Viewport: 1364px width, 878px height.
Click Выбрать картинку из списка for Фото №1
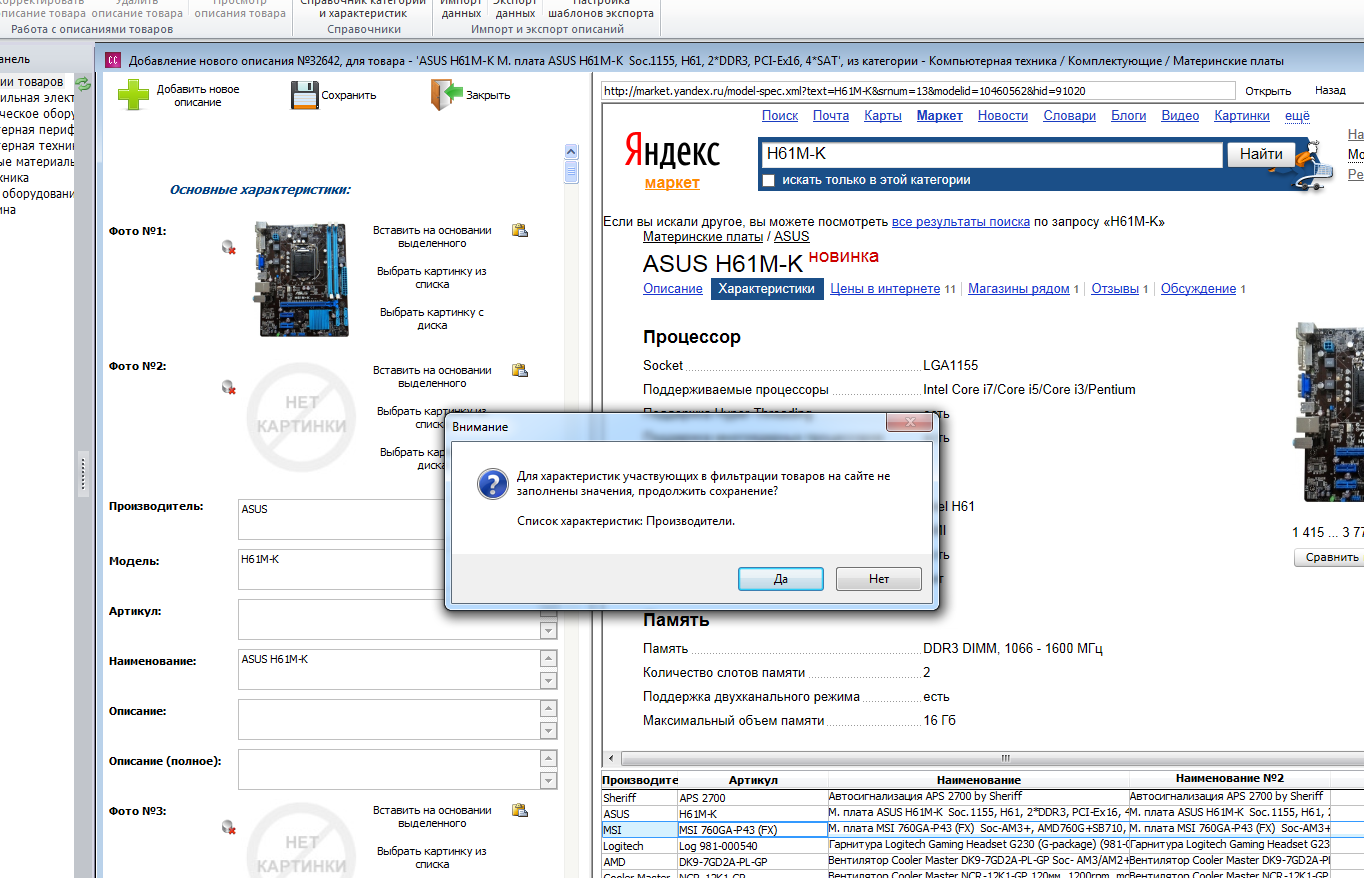[432, 277]
